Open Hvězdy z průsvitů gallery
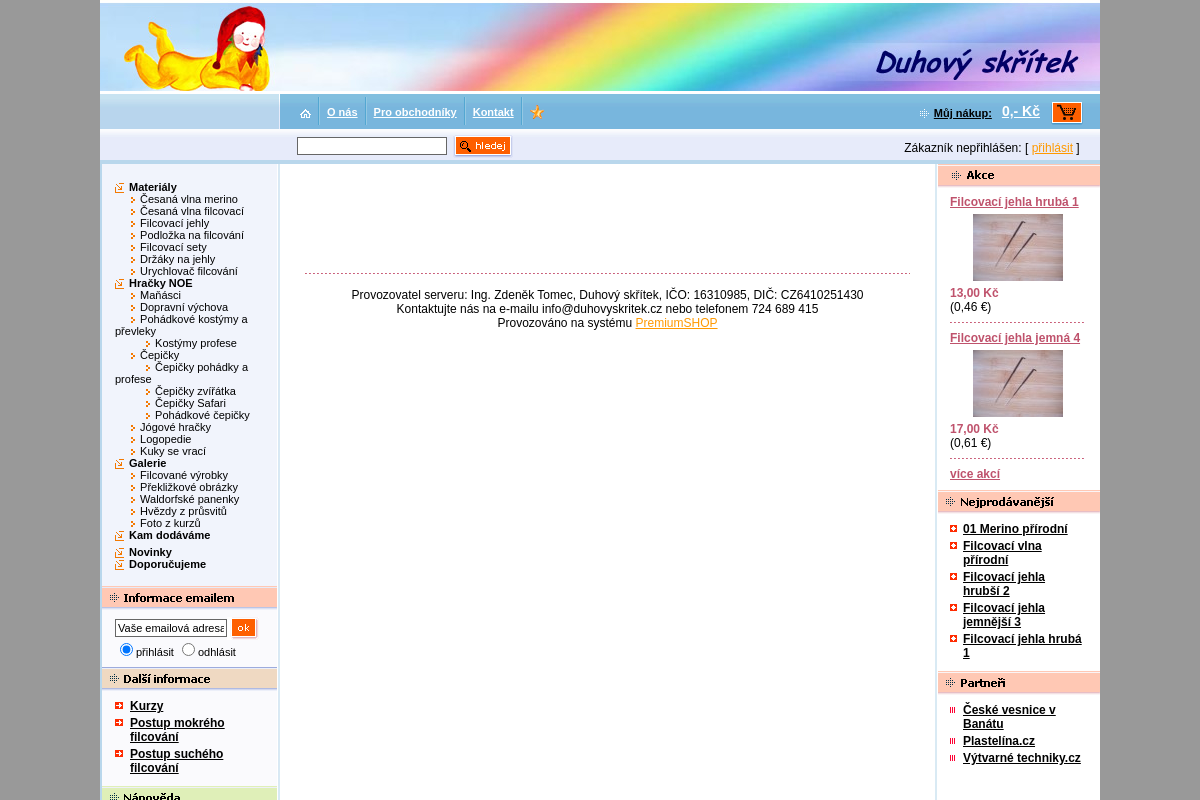The image size is (1200, 800). pyautogui.click(x=183, y=511)
